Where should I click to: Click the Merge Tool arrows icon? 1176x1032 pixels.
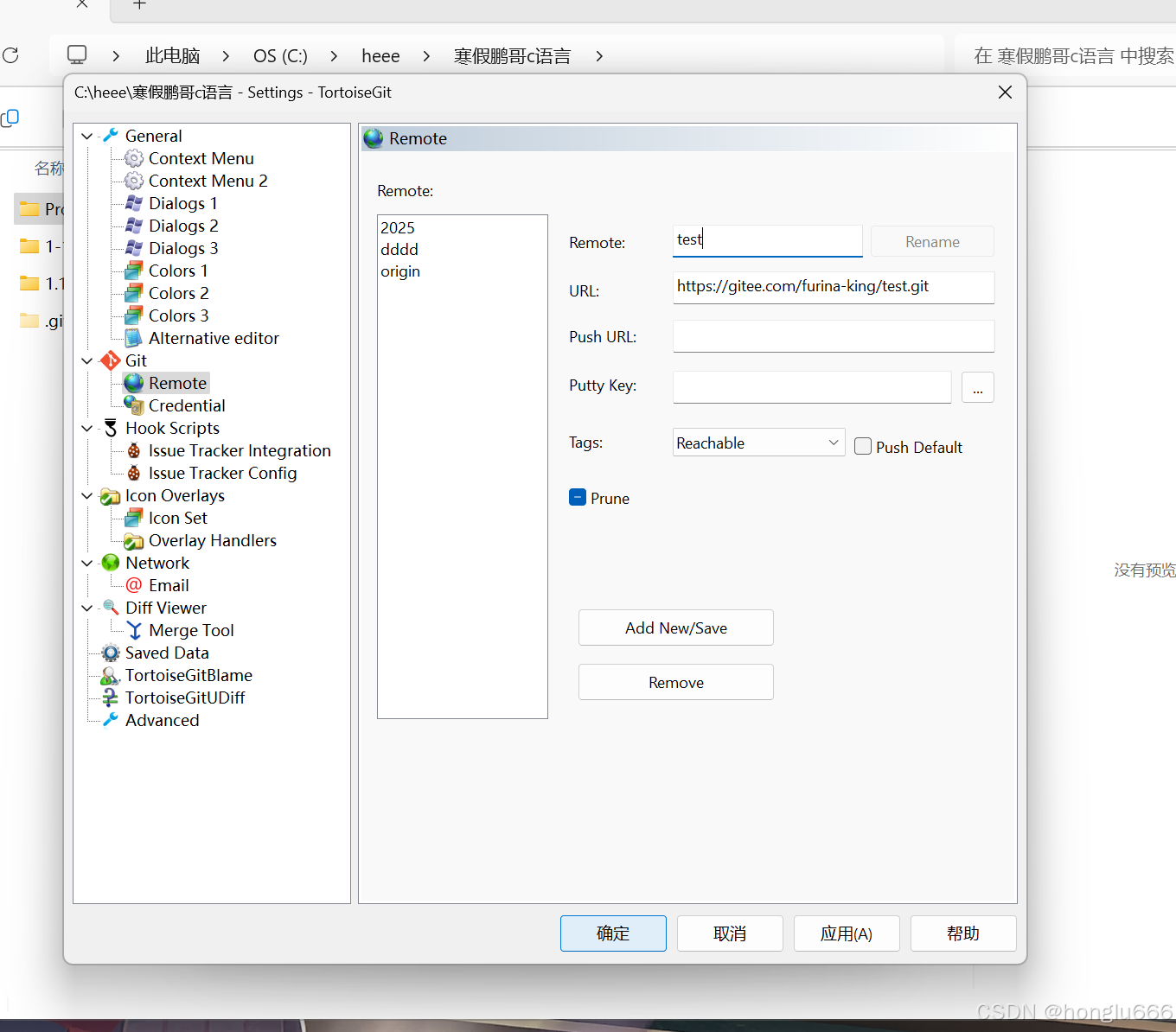134,630
